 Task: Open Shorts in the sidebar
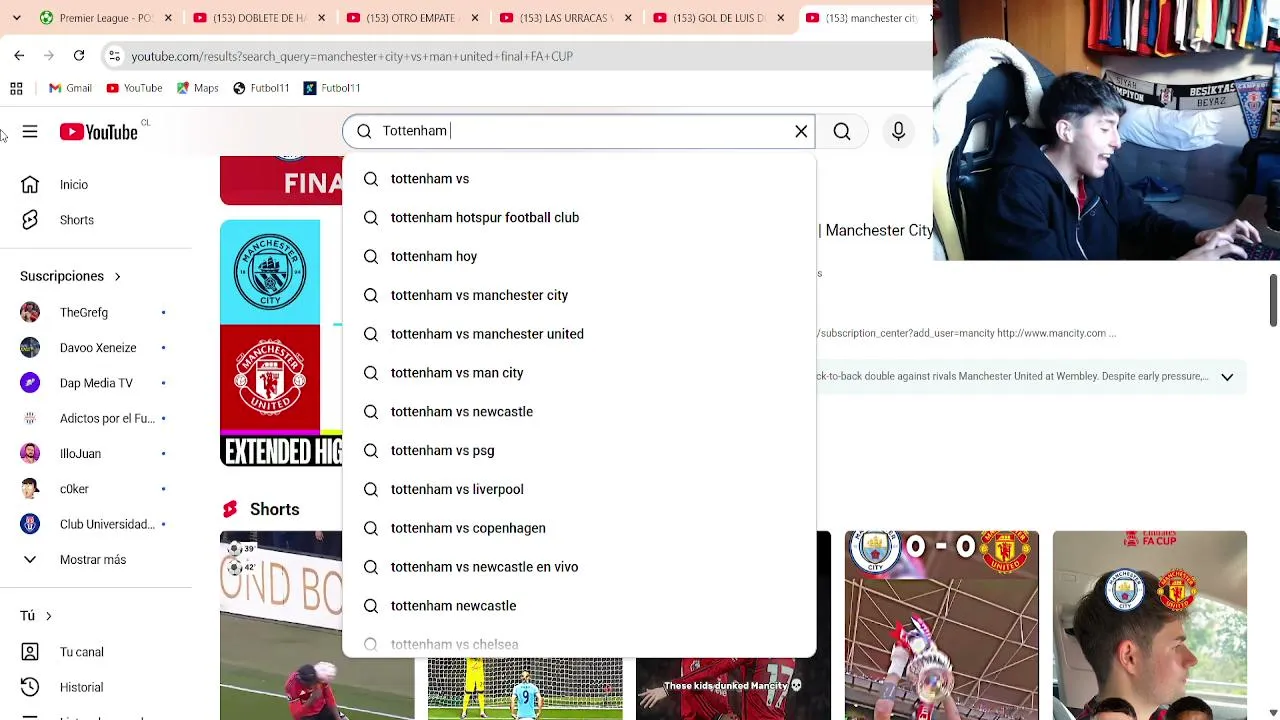[x=97, y=220]
